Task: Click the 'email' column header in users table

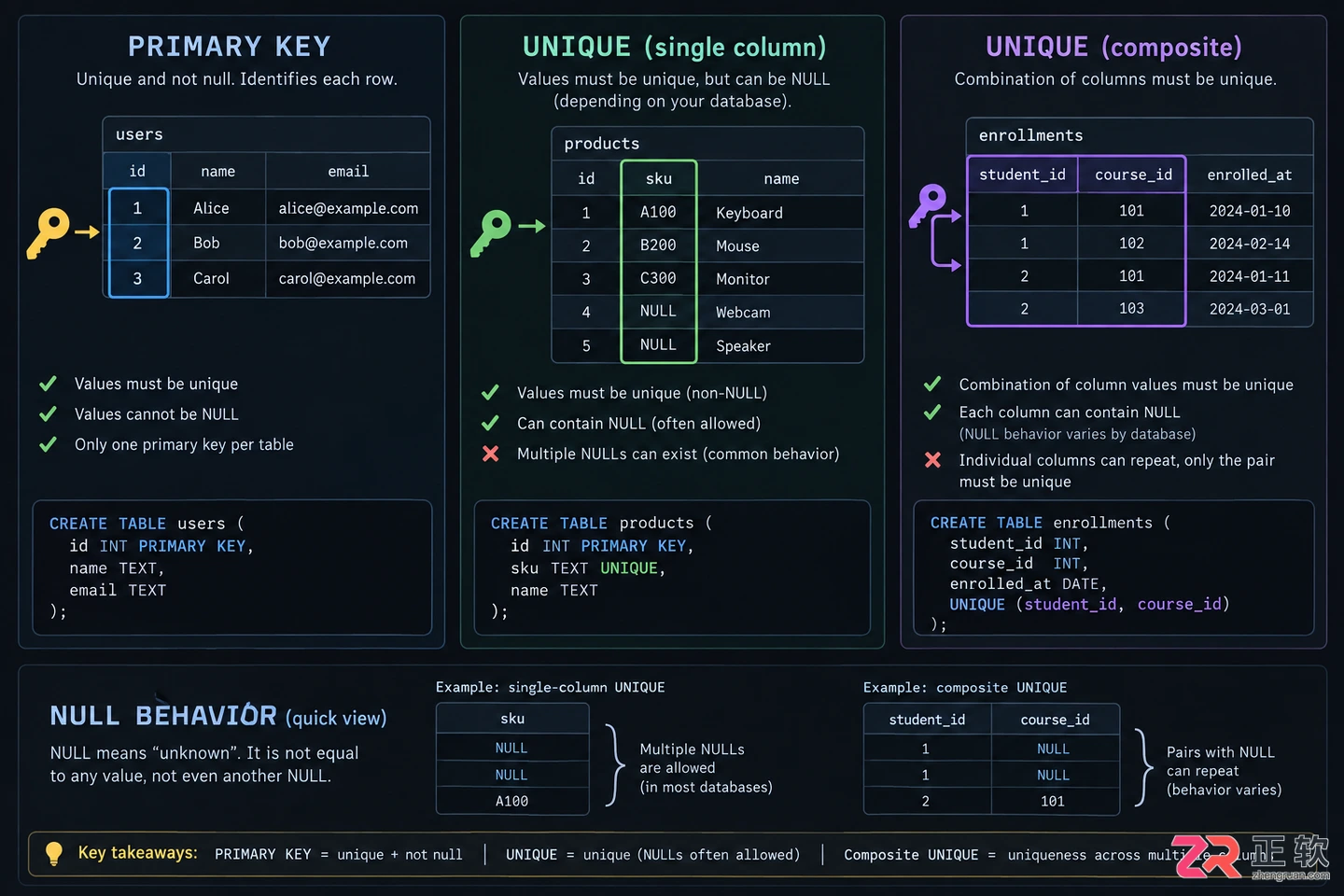Action: click(x=348, y=171)
